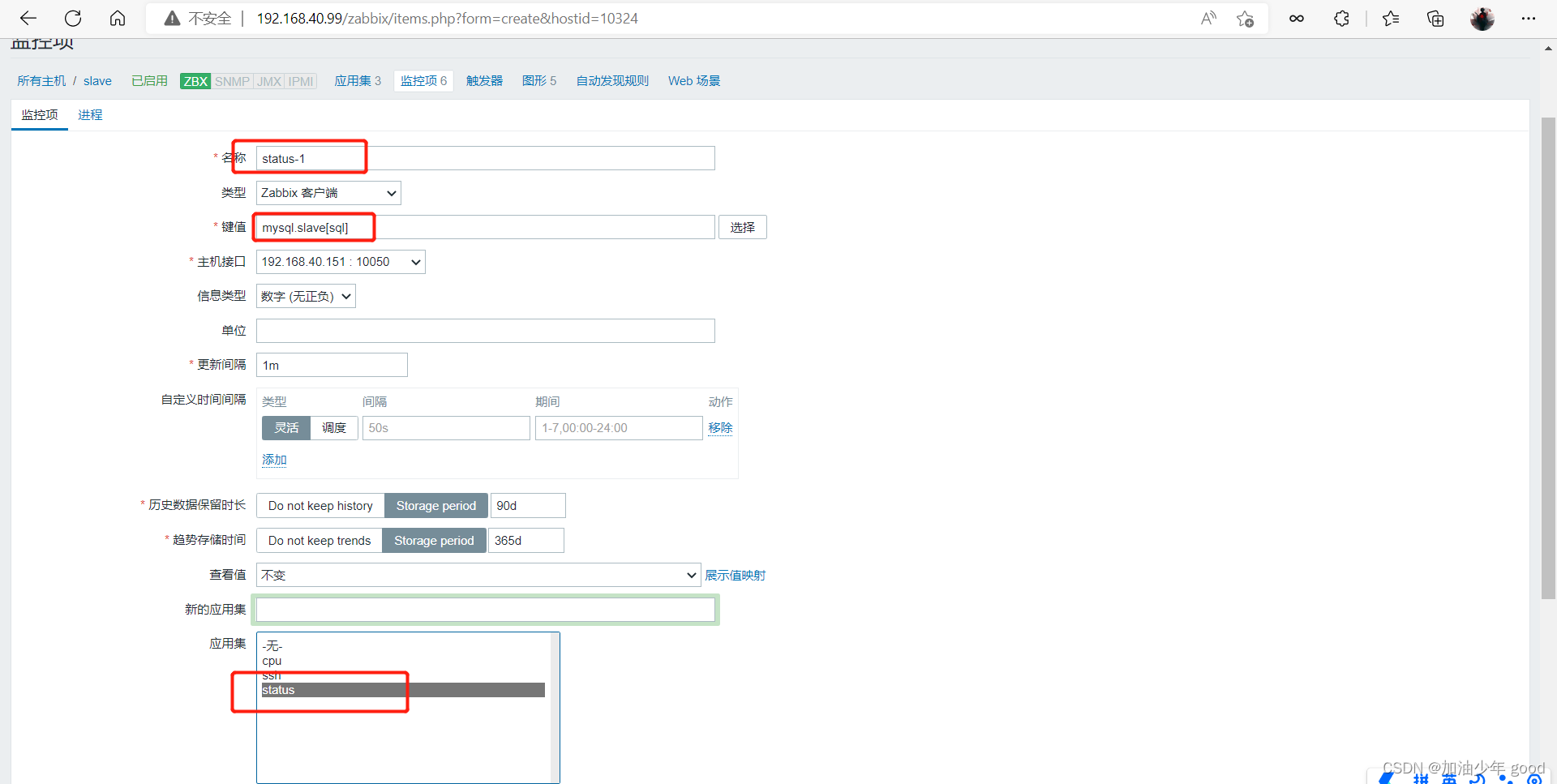
Task: Click the SNMP availability badge
Action: coord(232,81)
